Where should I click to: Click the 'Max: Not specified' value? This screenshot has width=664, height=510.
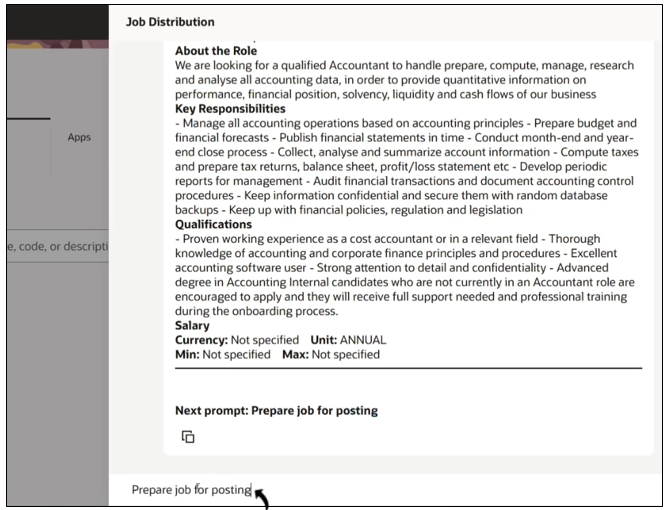point(331,355)
